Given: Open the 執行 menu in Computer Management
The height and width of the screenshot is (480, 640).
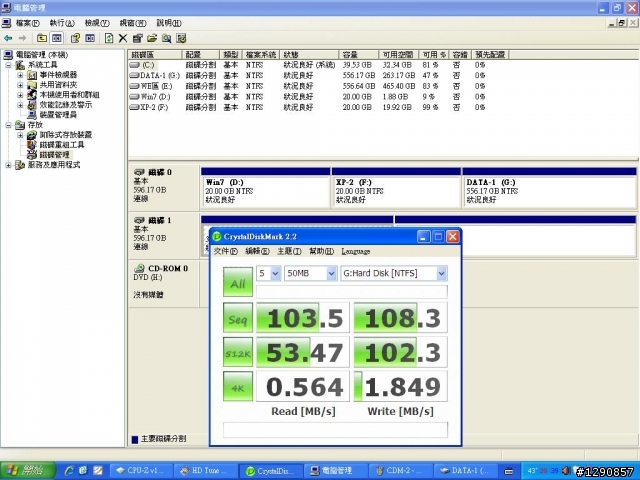Looking at the screenshot, I should [x=62, y=23].
